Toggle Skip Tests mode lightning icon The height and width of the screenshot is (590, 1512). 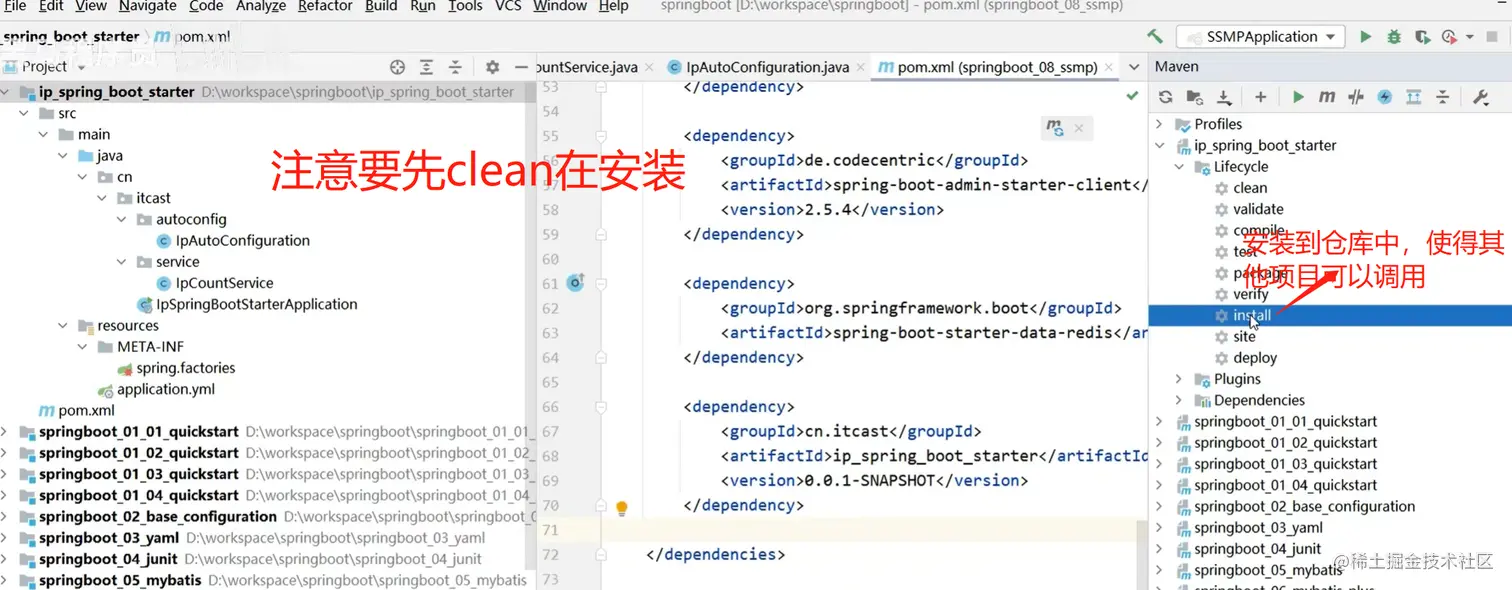[x=1384, y=97]
